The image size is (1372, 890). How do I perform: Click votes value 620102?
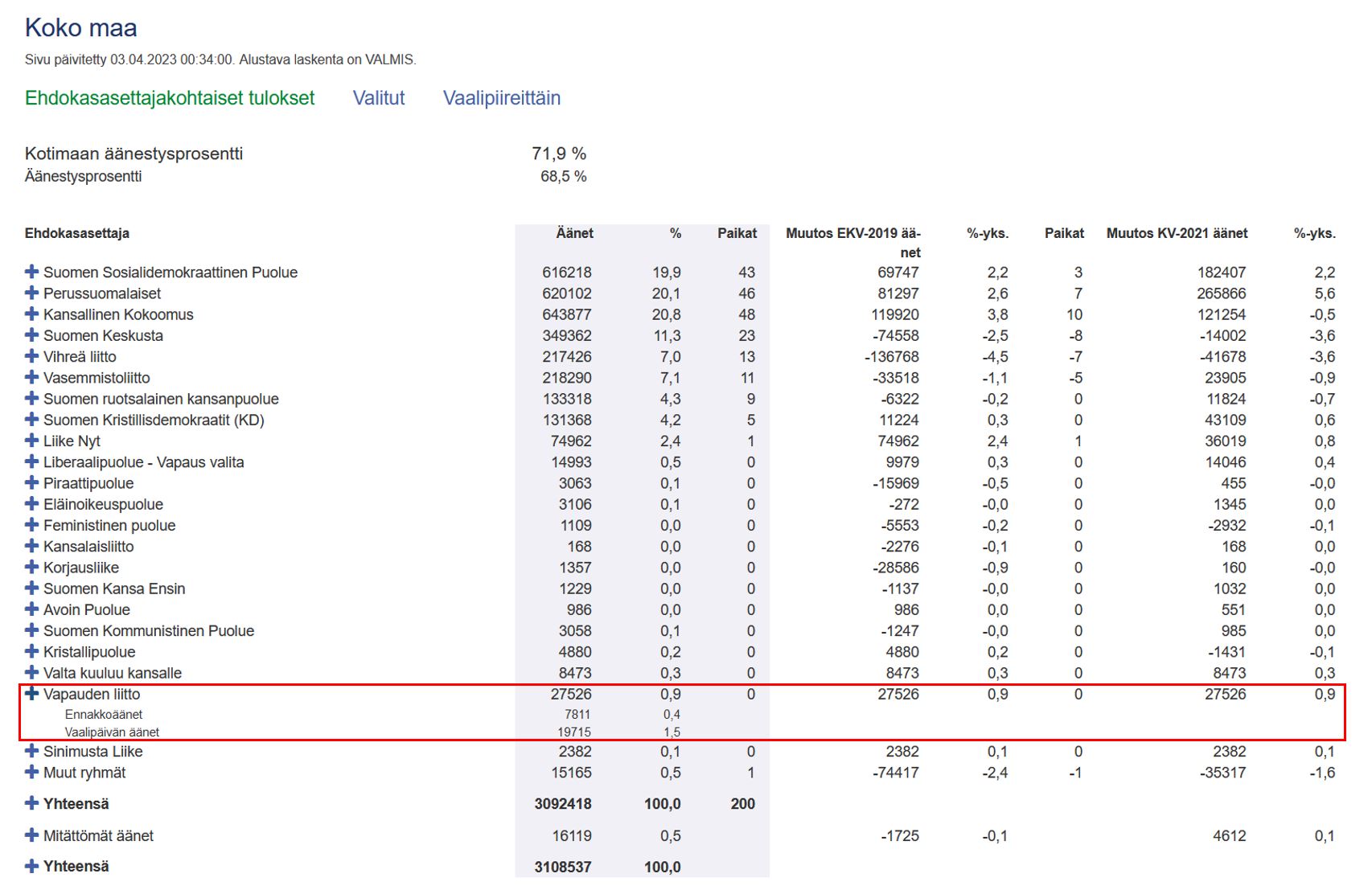(567, 293)
